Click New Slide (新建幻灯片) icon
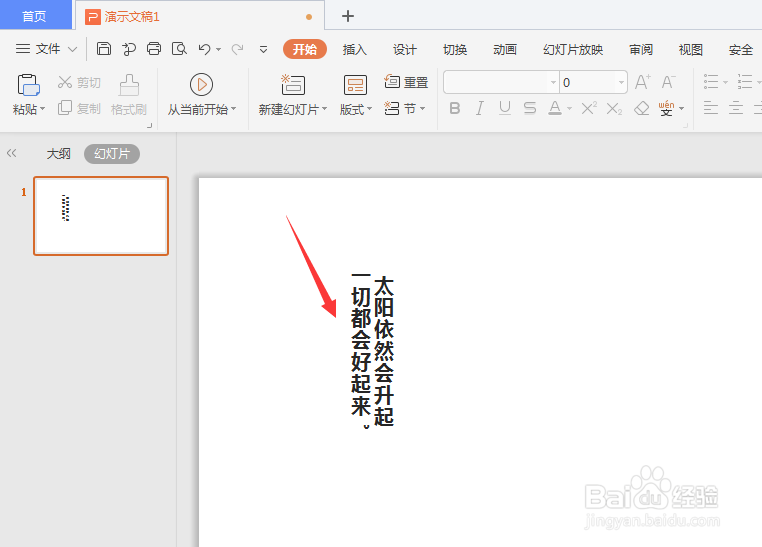 click(293, 85)
